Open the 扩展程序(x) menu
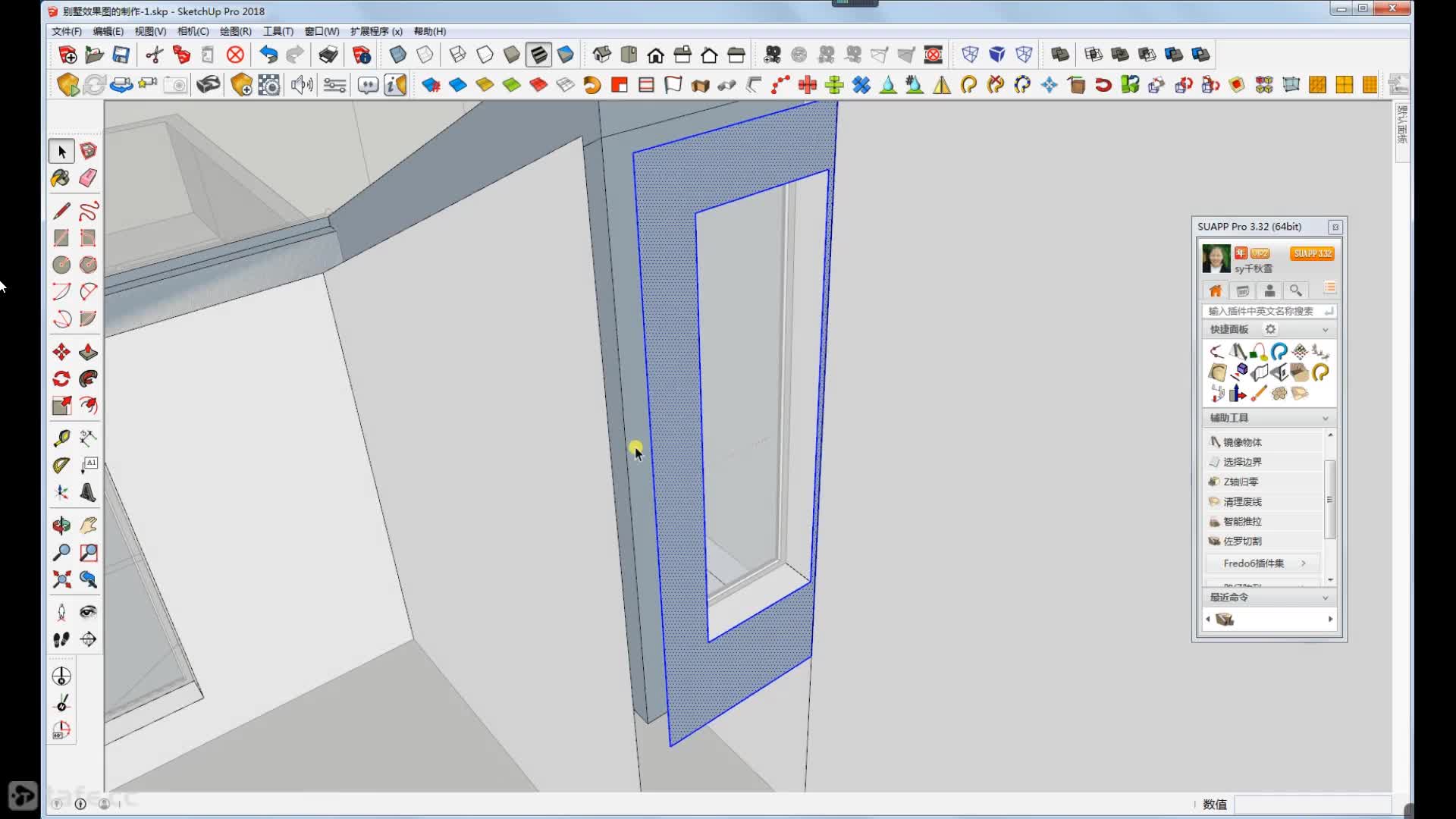This screenshot has height=819, width=1456. [376, 31]
